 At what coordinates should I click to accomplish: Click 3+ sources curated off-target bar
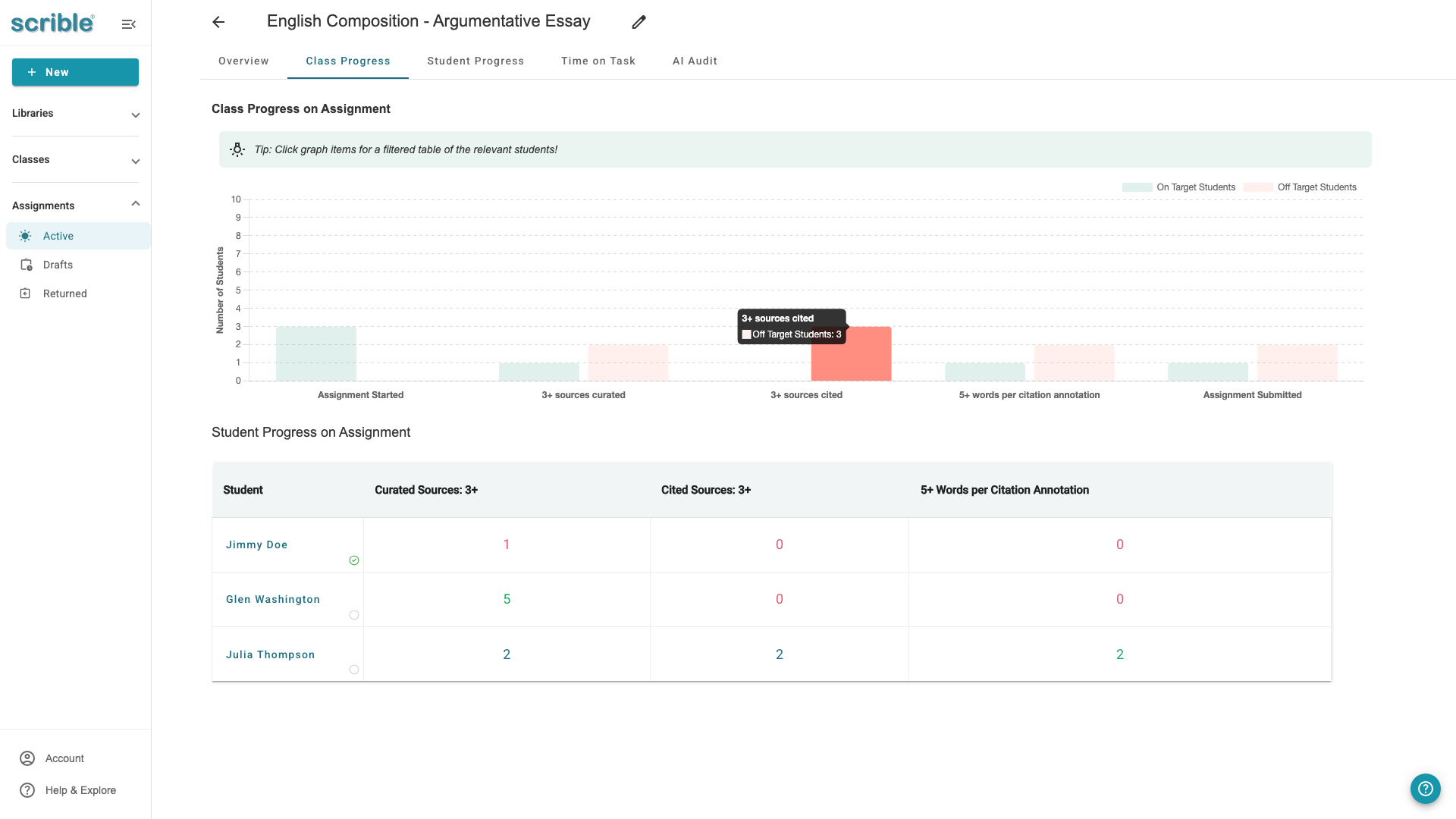point(629,362)
